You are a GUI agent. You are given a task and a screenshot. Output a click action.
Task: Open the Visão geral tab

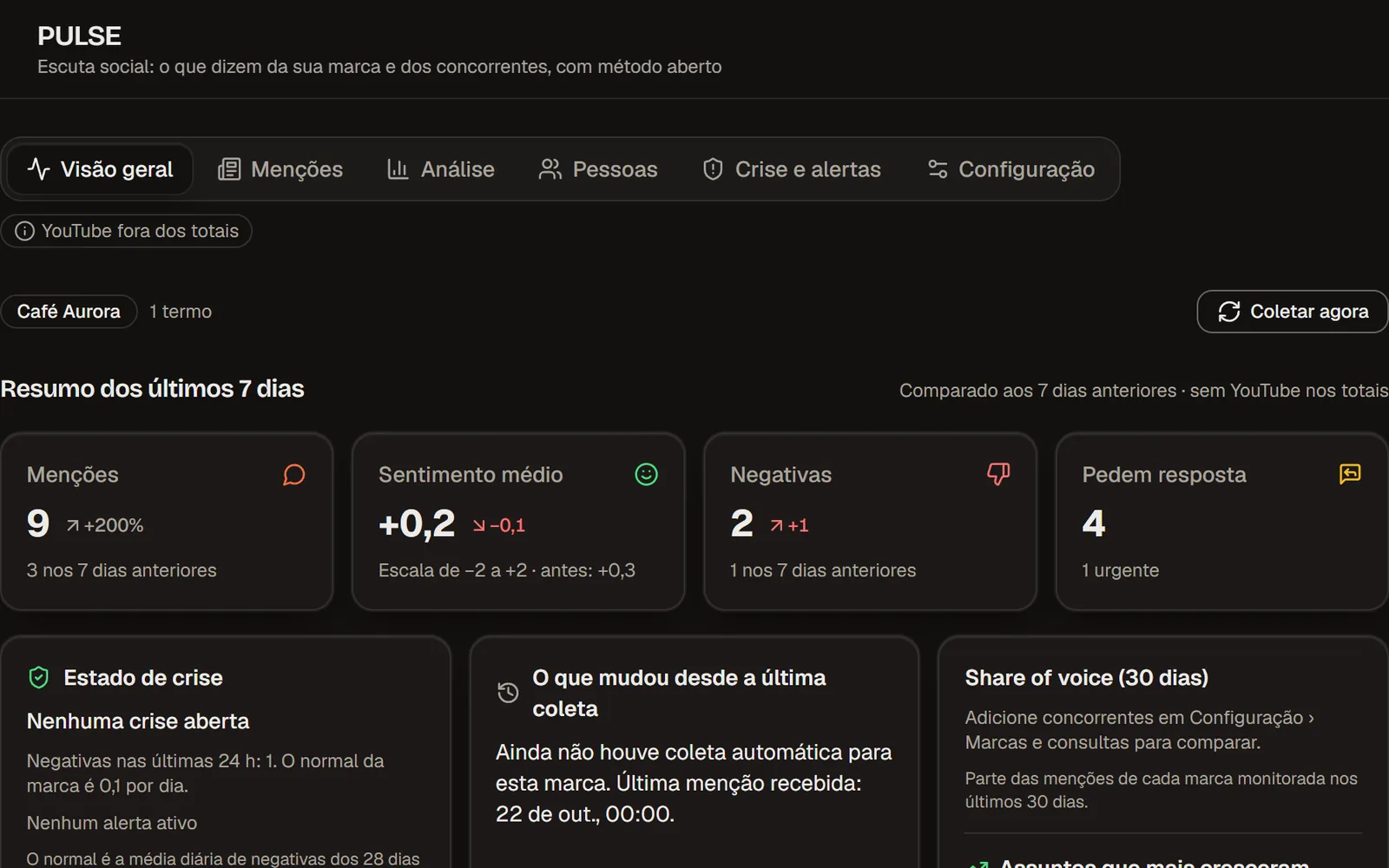[100, 169]
